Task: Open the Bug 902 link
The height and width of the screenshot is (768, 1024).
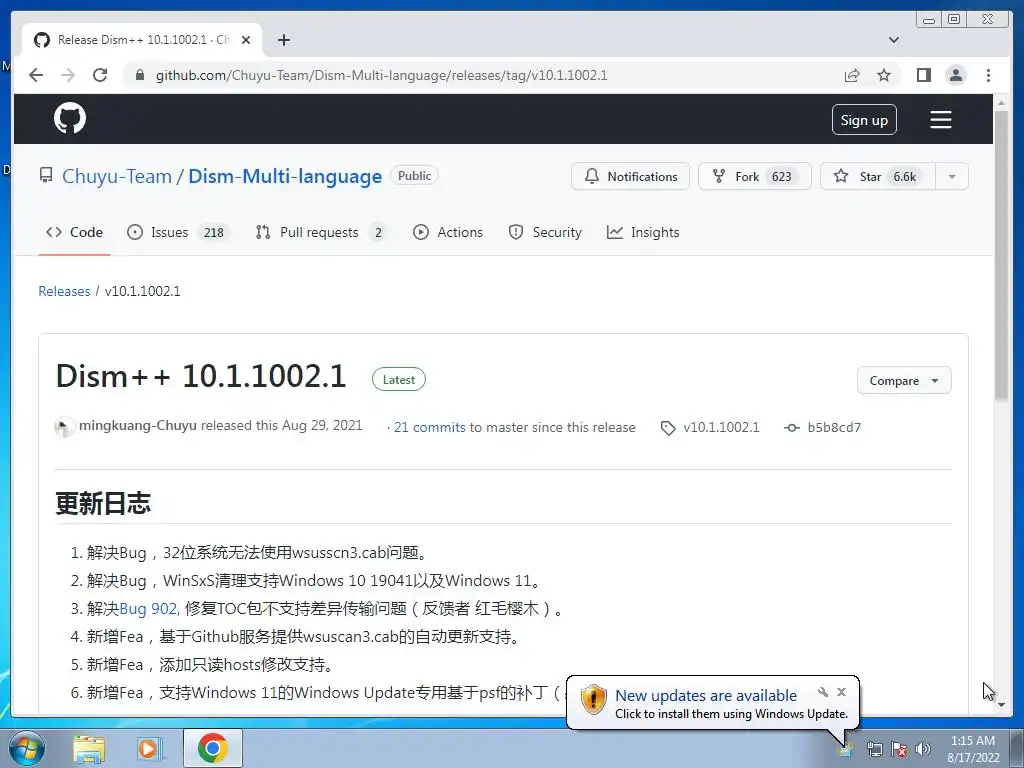Action: click(150, 609)
